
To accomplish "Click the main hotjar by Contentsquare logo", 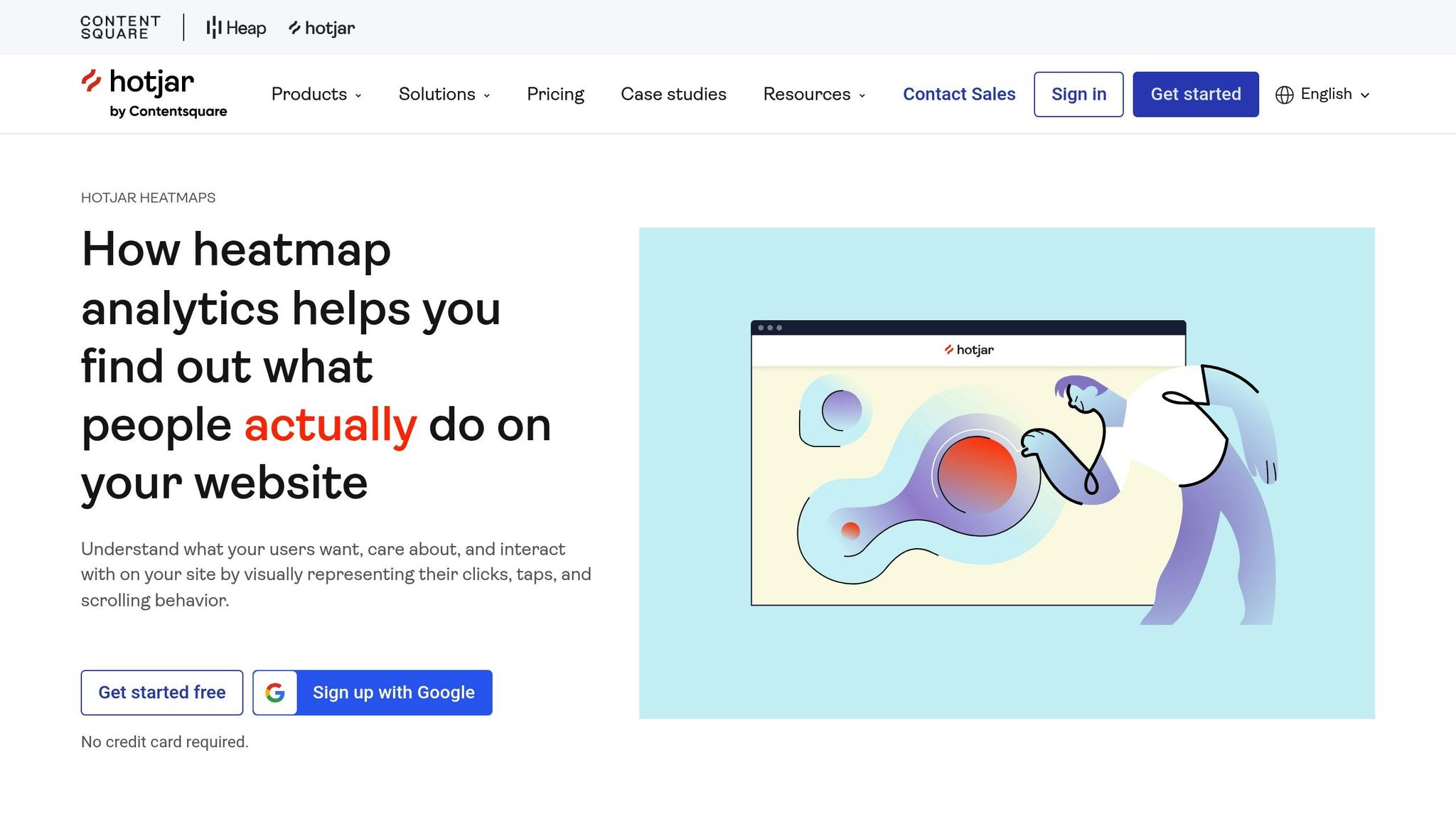I will coord(154,93).
